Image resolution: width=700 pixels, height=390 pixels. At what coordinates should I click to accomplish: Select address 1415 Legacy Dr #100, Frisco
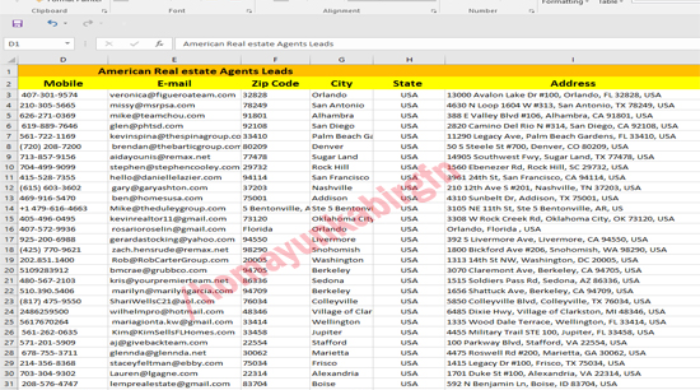[572, 363]
